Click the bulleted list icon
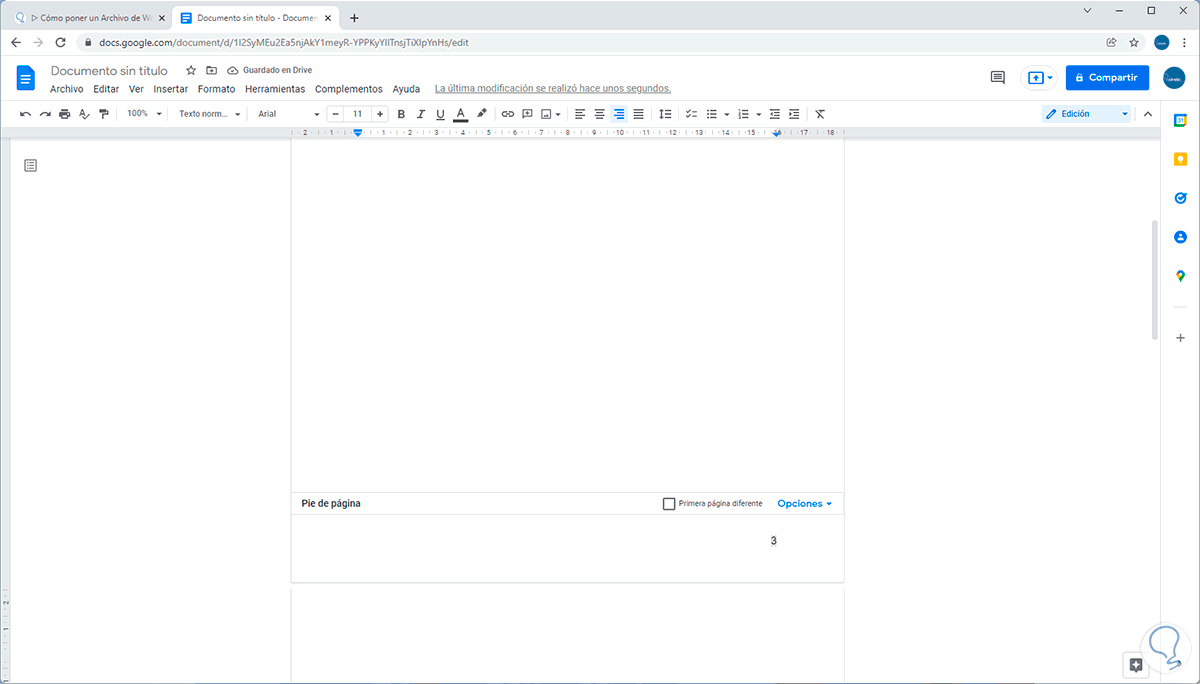This screenshot has height=684, width=1200. point(712,114)
